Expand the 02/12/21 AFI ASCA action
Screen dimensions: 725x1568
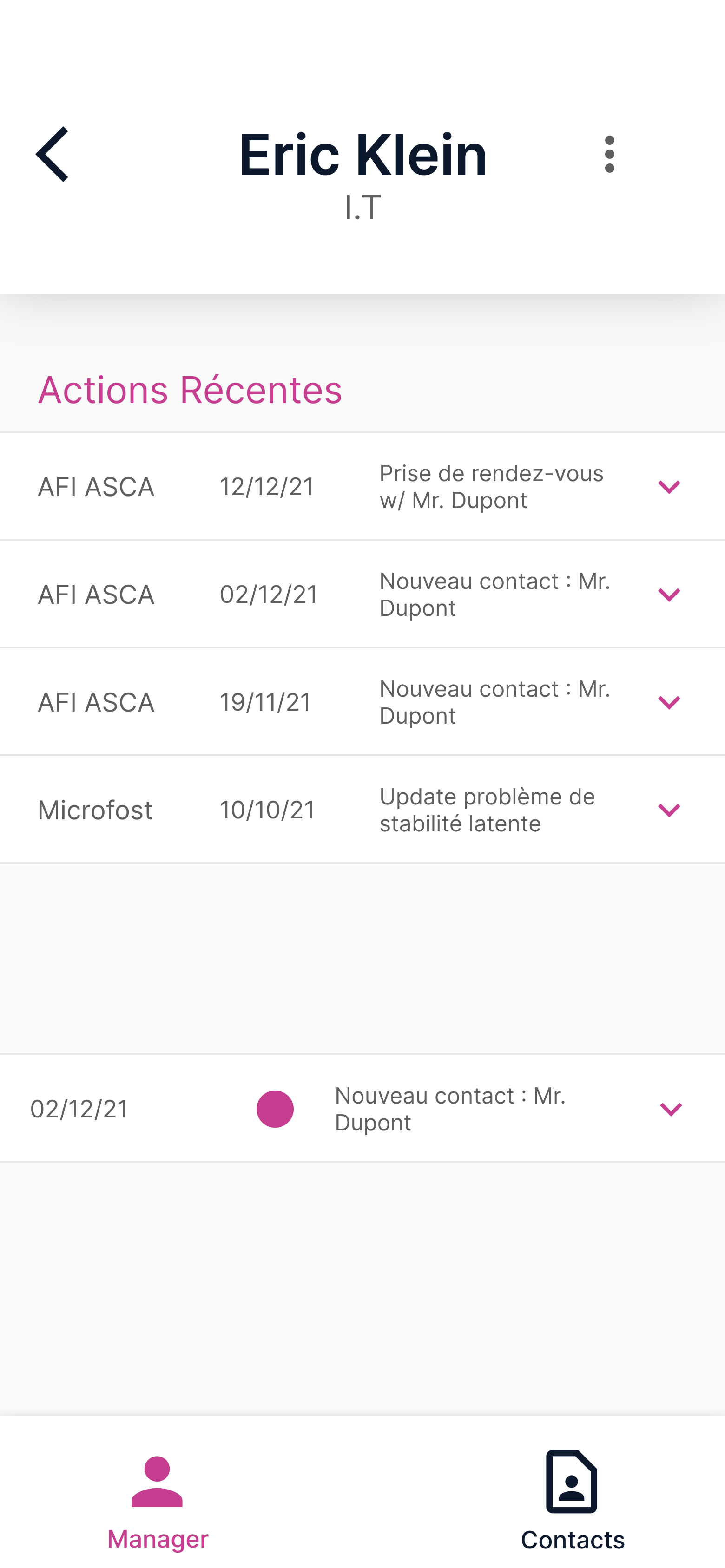669,595
